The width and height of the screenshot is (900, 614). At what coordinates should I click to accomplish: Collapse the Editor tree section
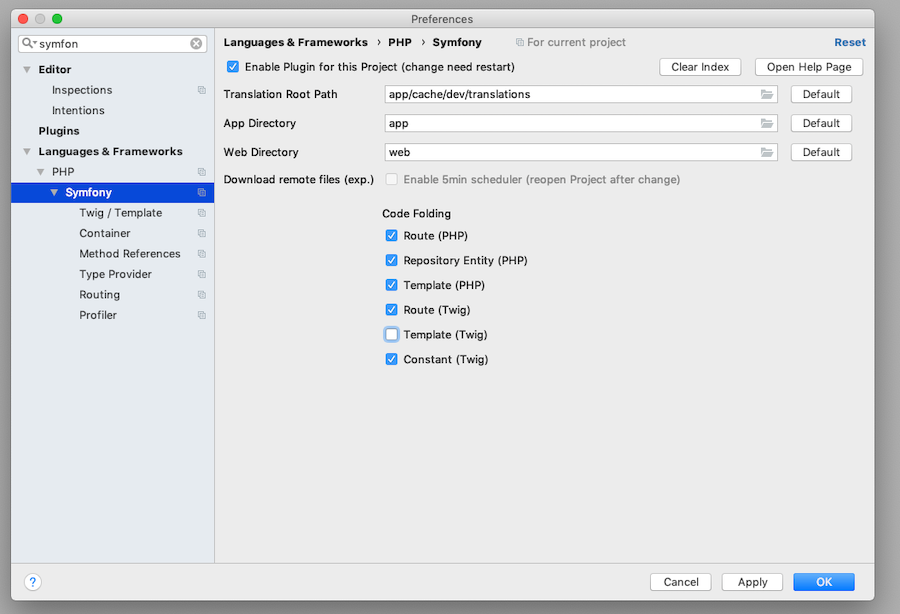(27, 69)
